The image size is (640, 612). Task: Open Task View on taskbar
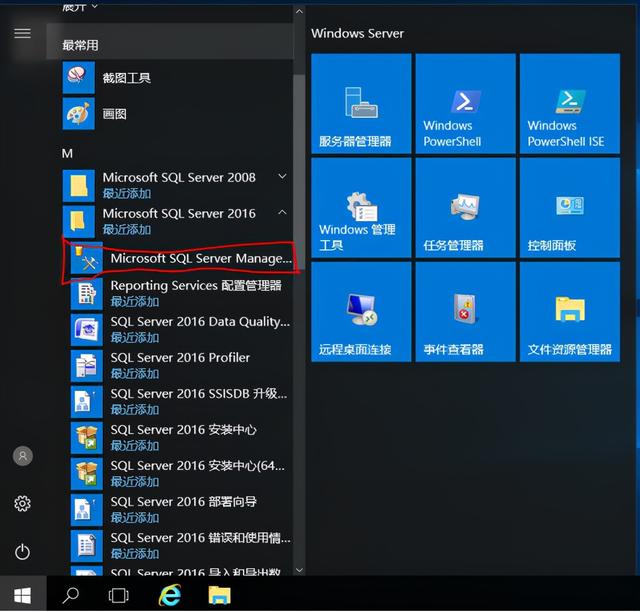[119, 595]
